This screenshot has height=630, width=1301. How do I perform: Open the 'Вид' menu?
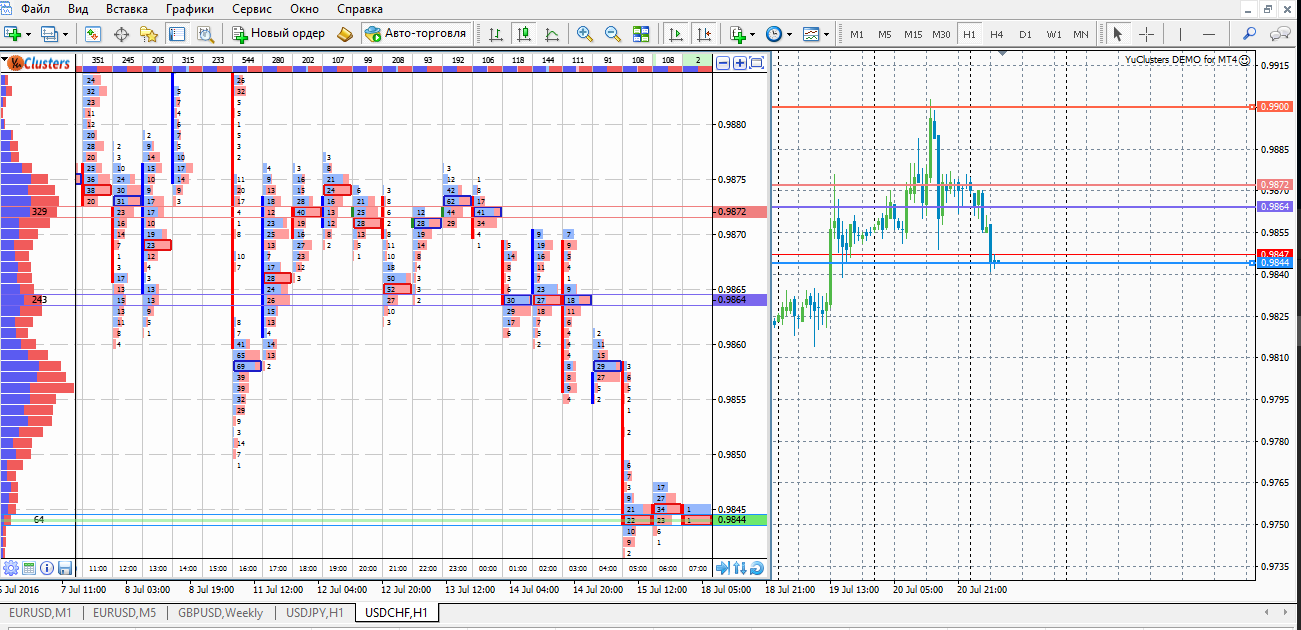78,8
